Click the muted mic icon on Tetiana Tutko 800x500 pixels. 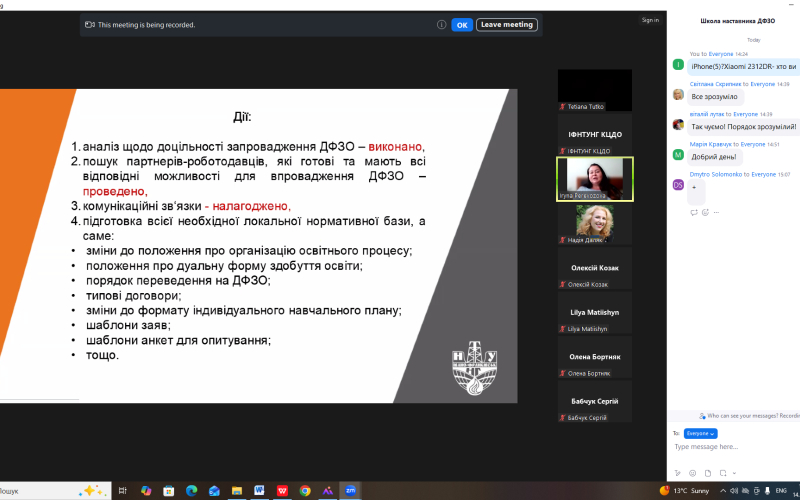click(x=563, y=107)
